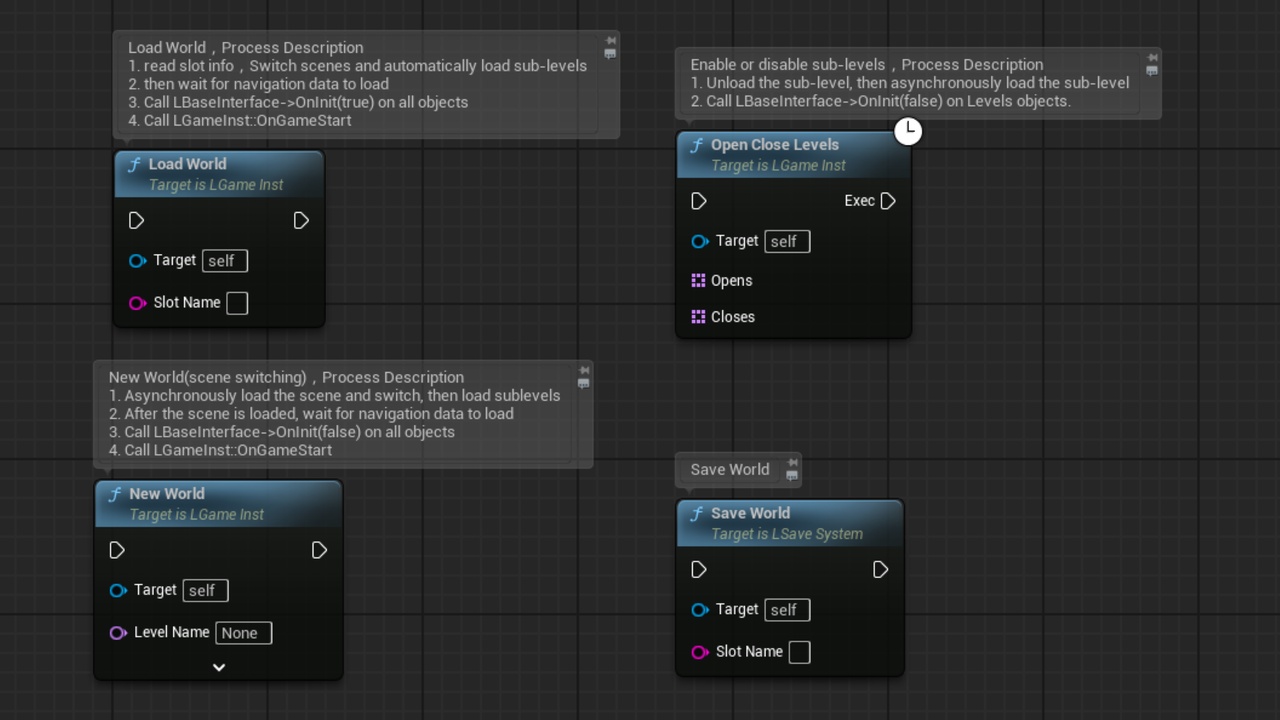Select Load World node title
The image size is (1280, 720).
[187, 164]
